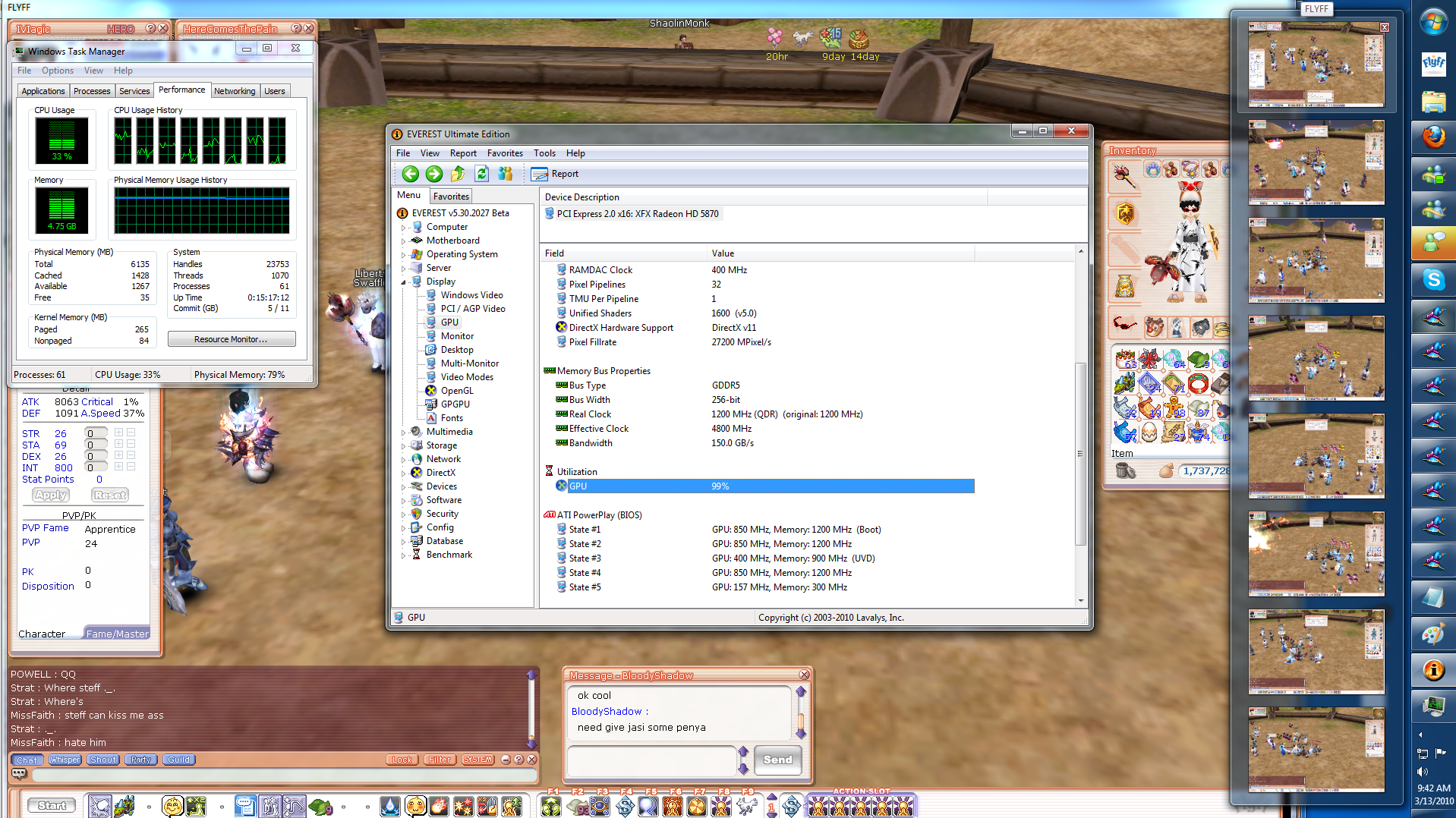This screenshot has width=1456, height=818.
Task: Click the Resource Monitor button
Action: (231, 339)
